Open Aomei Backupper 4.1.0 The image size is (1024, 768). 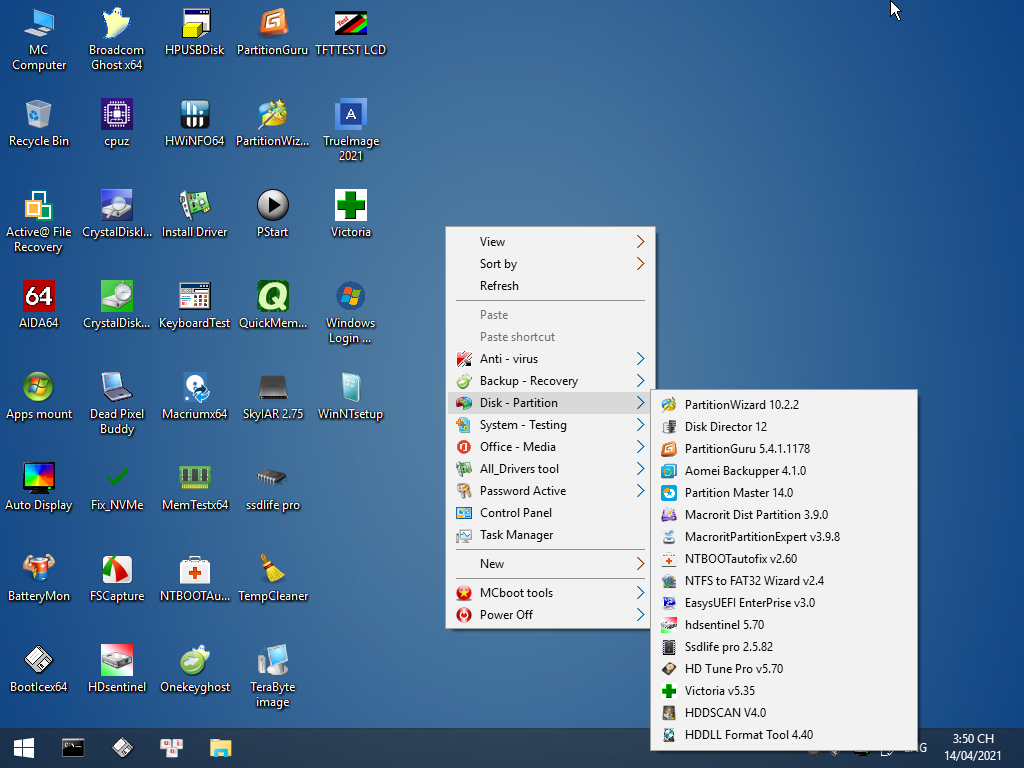pos(784,471)
